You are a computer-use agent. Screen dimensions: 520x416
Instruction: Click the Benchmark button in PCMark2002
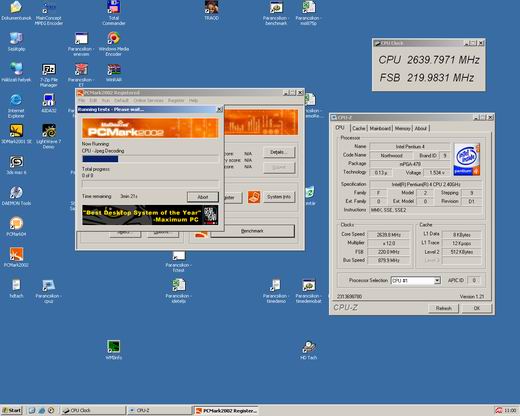click(252, 231)
